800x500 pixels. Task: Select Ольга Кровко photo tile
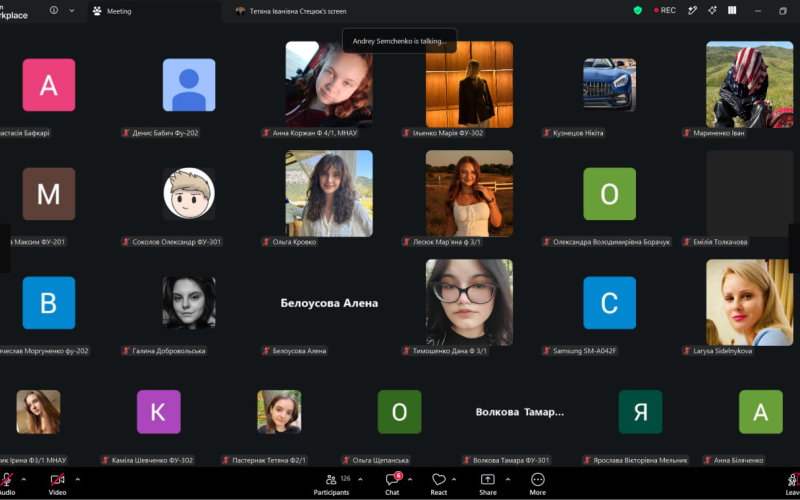tap(329, 193)
